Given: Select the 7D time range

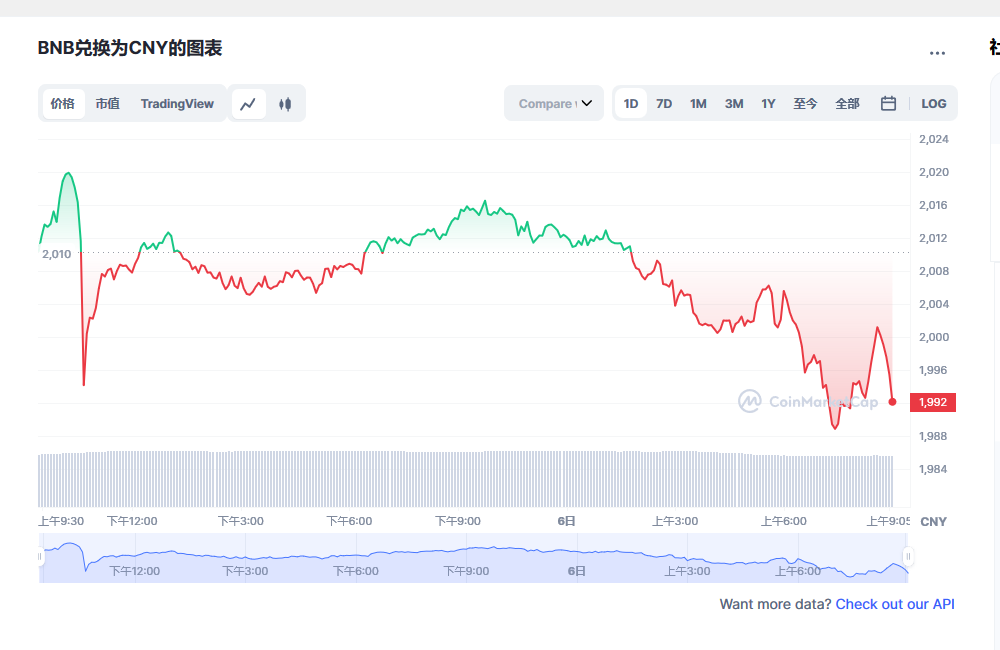Looking at the screenshot, I should tap(664, 104).
